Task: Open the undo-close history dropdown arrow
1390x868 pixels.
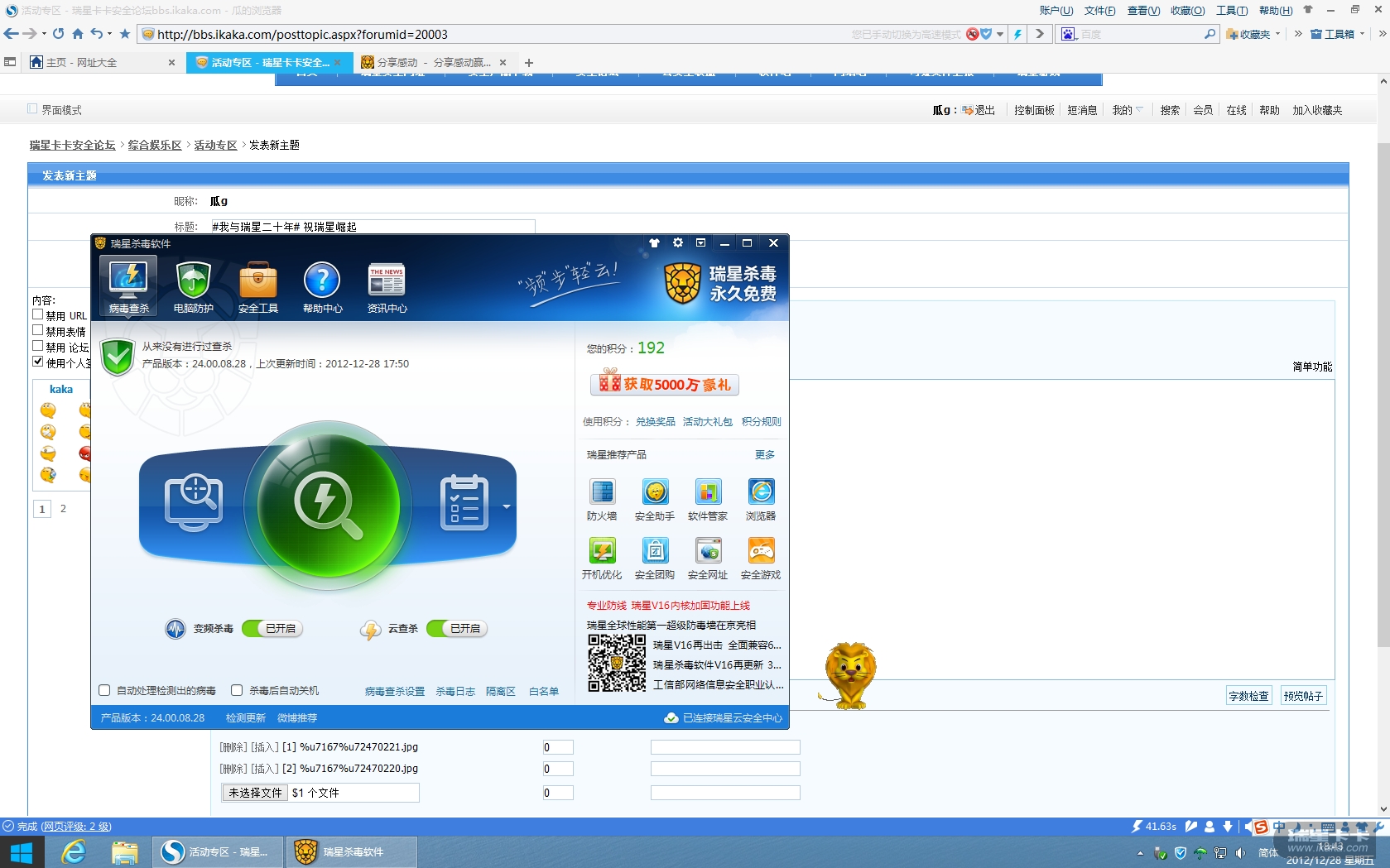Action: (109, 34)
